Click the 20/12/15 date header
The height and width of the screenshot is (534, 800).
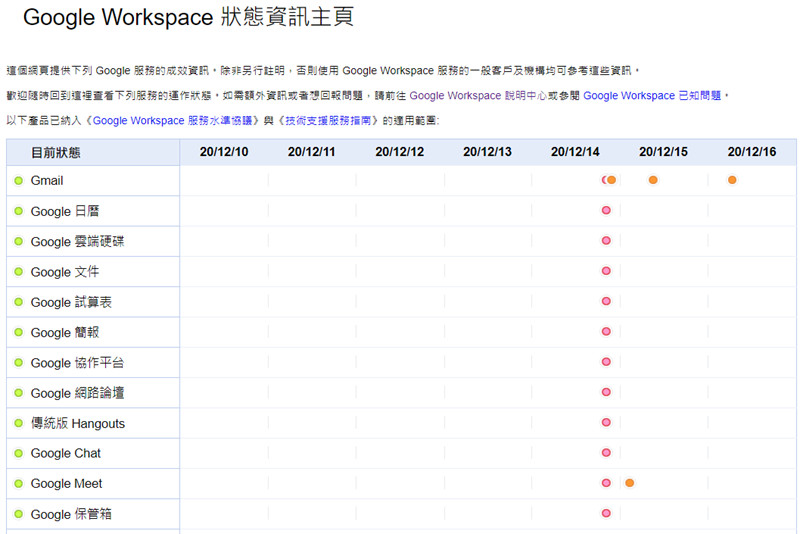click(x=663, y=152)
